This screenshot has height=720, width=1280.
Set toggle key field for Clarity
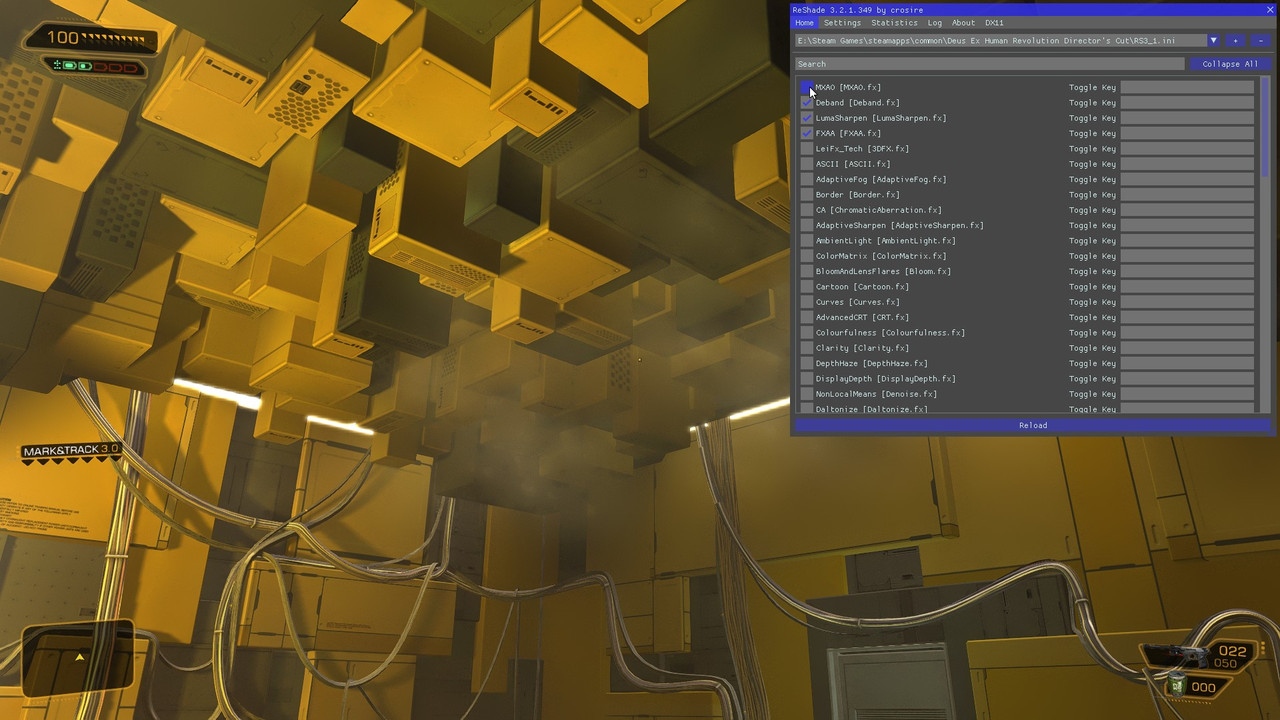(1187, 348)
